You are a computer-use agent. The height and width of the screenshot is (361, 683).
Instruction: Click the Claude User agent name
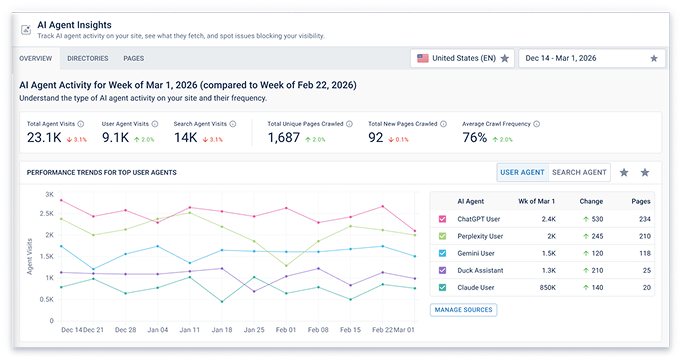point(476,287)
